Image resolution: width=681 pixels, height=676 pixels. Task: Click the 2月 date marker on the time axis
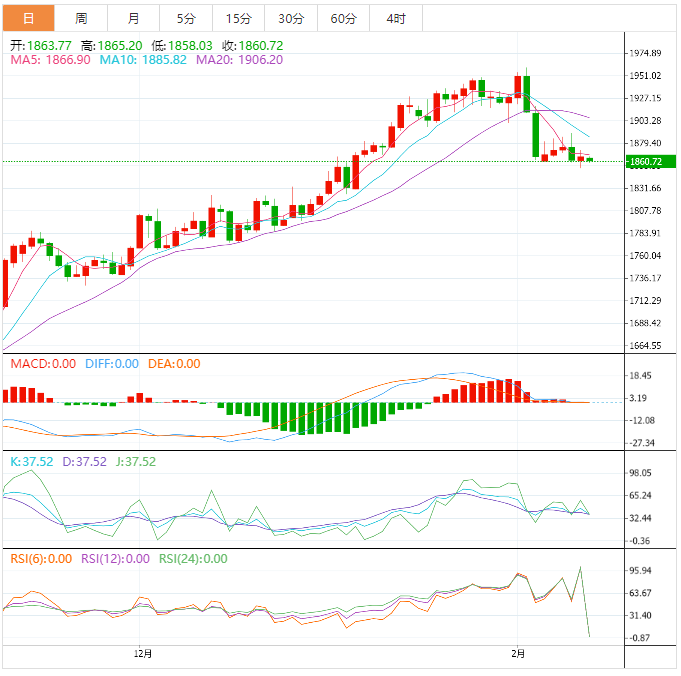point(516,654)
